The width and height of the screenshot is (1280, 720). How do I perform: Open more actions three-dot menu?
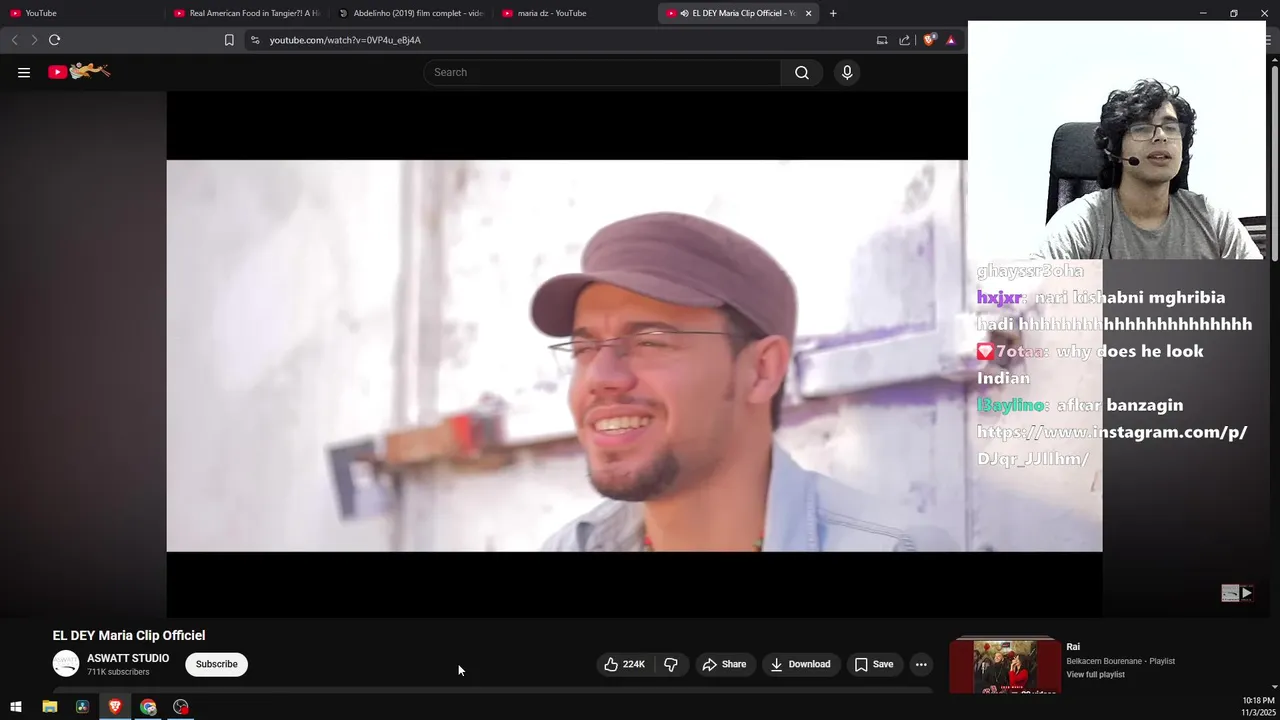click(921, 664)
